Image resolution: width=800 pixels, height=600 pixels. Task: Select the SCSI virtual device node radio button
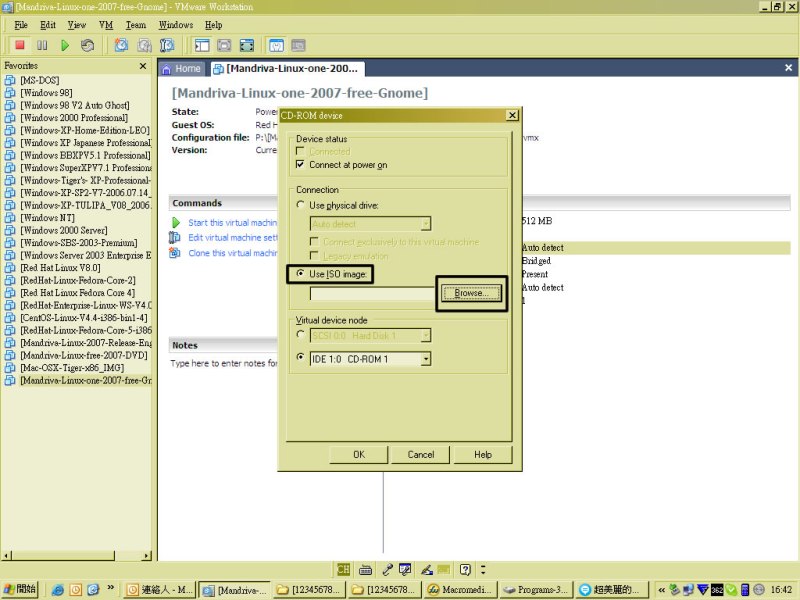tap(301, 334)
